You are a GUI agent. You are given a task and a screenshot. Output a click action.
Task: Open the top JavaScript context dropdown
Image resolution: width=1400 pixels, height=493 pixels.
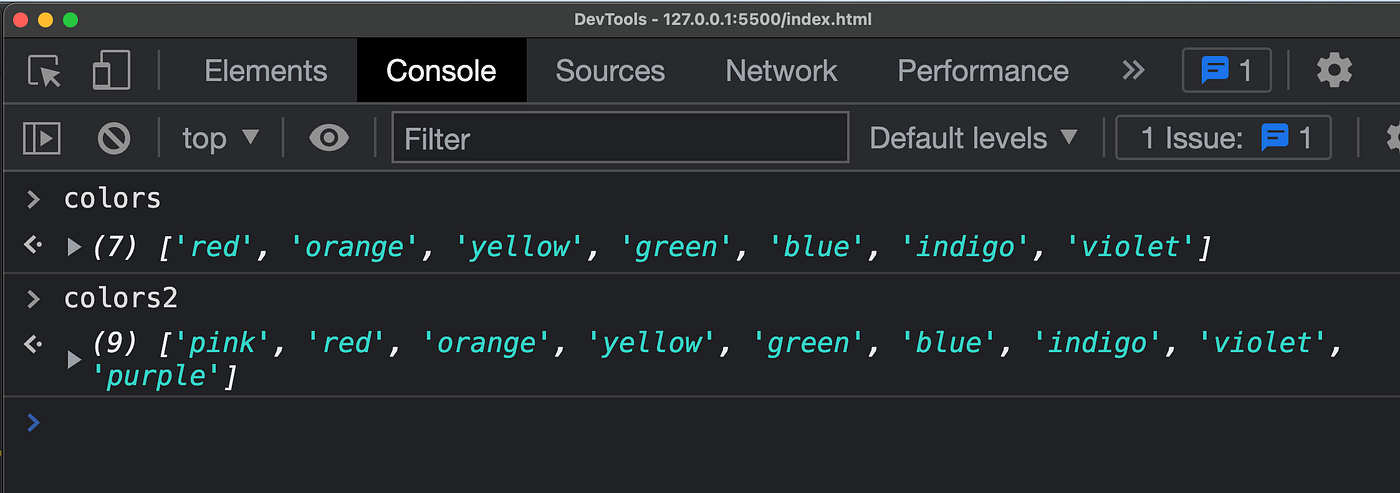pyautogui.click(x=220, y=138)
